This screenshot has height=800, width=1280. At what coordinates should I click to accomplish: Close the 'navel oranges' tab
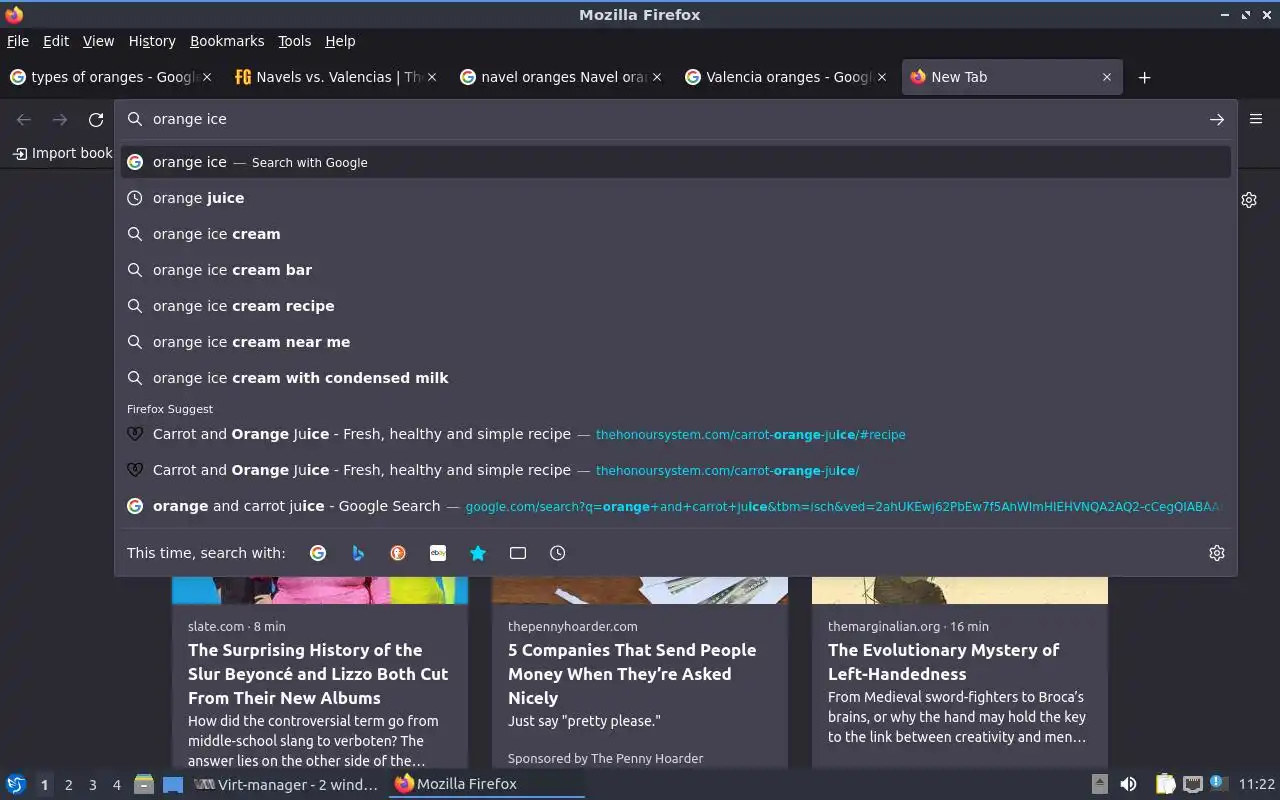click(657, 77)
